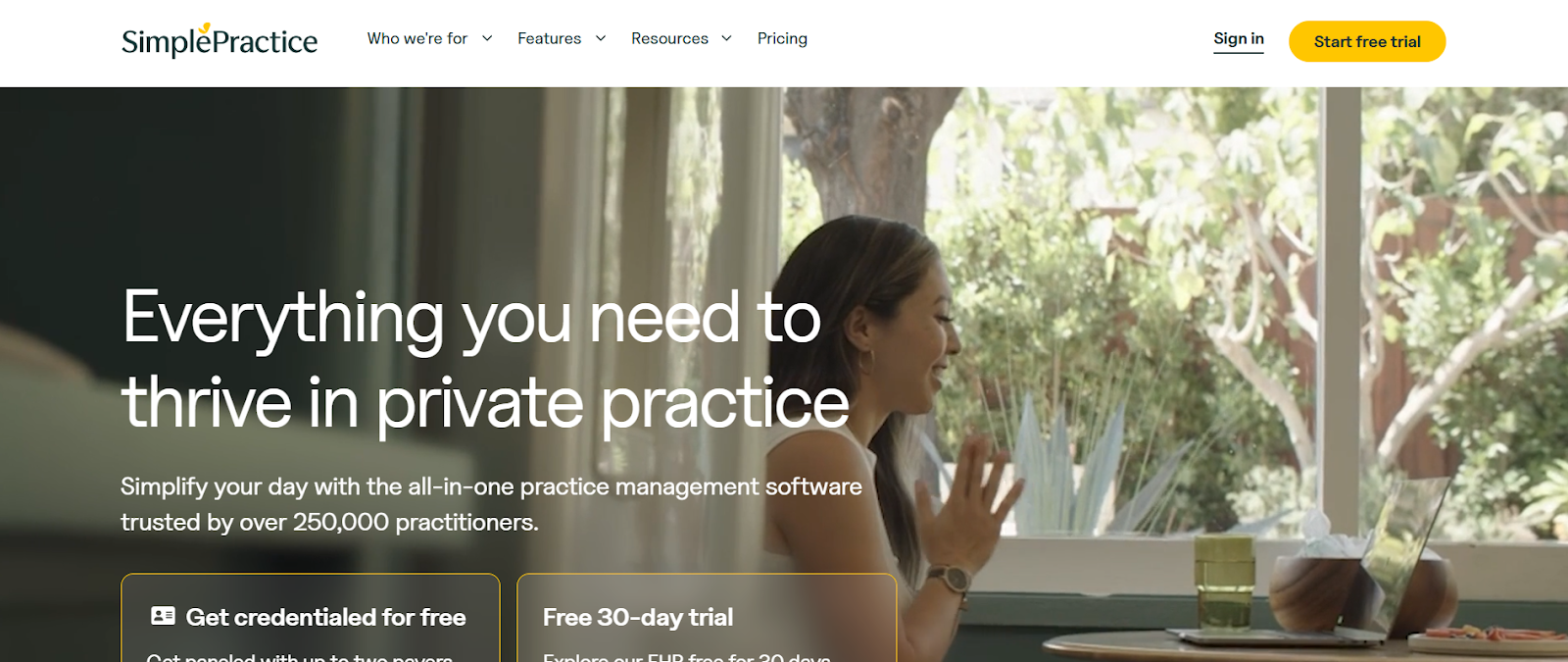This screenshot has height=662, width=1568.
Task: Select the Get credentialed for free heading
Action: (325, 617)
